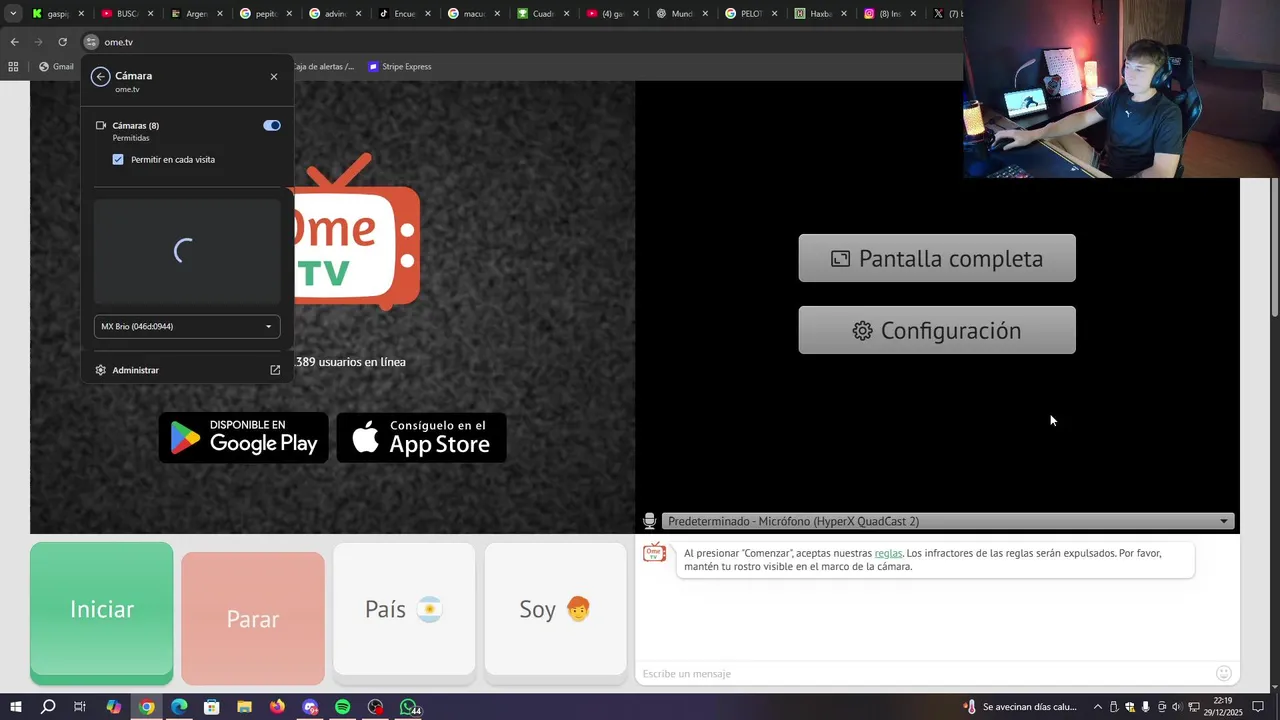Click Pantalla completa button

point(937,258)
